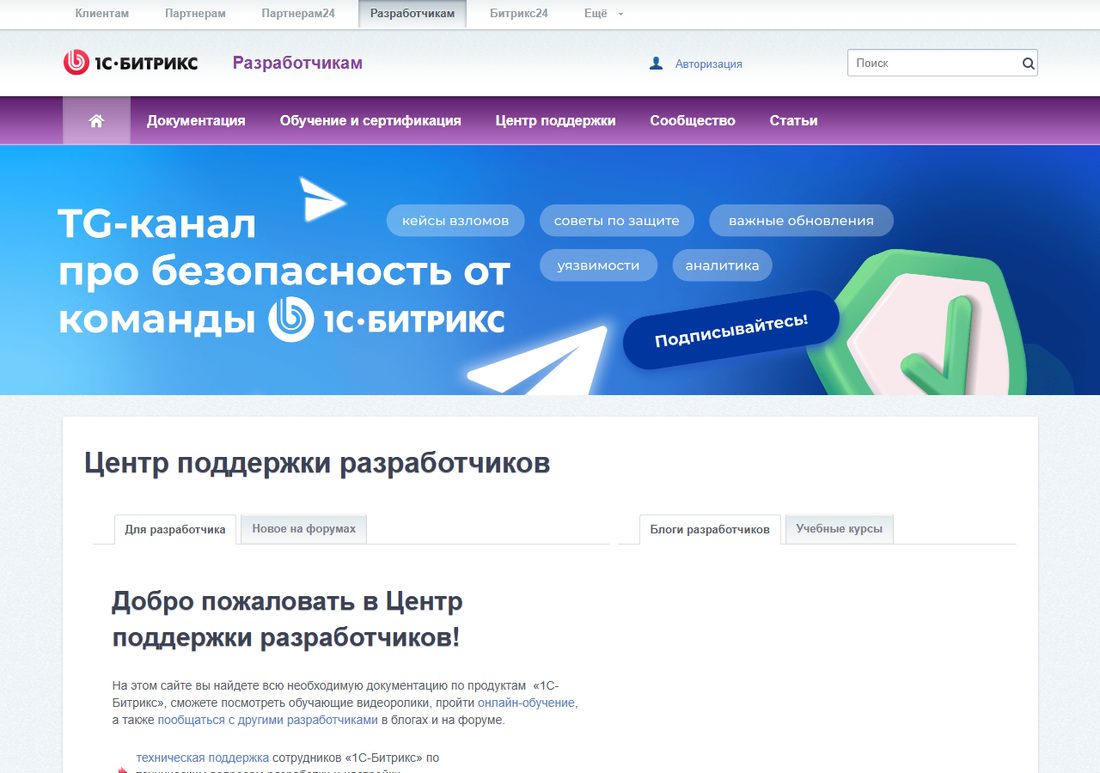The image size is (1100, 773).
Task: Open the Документация menu item
Action: point(196,121)
